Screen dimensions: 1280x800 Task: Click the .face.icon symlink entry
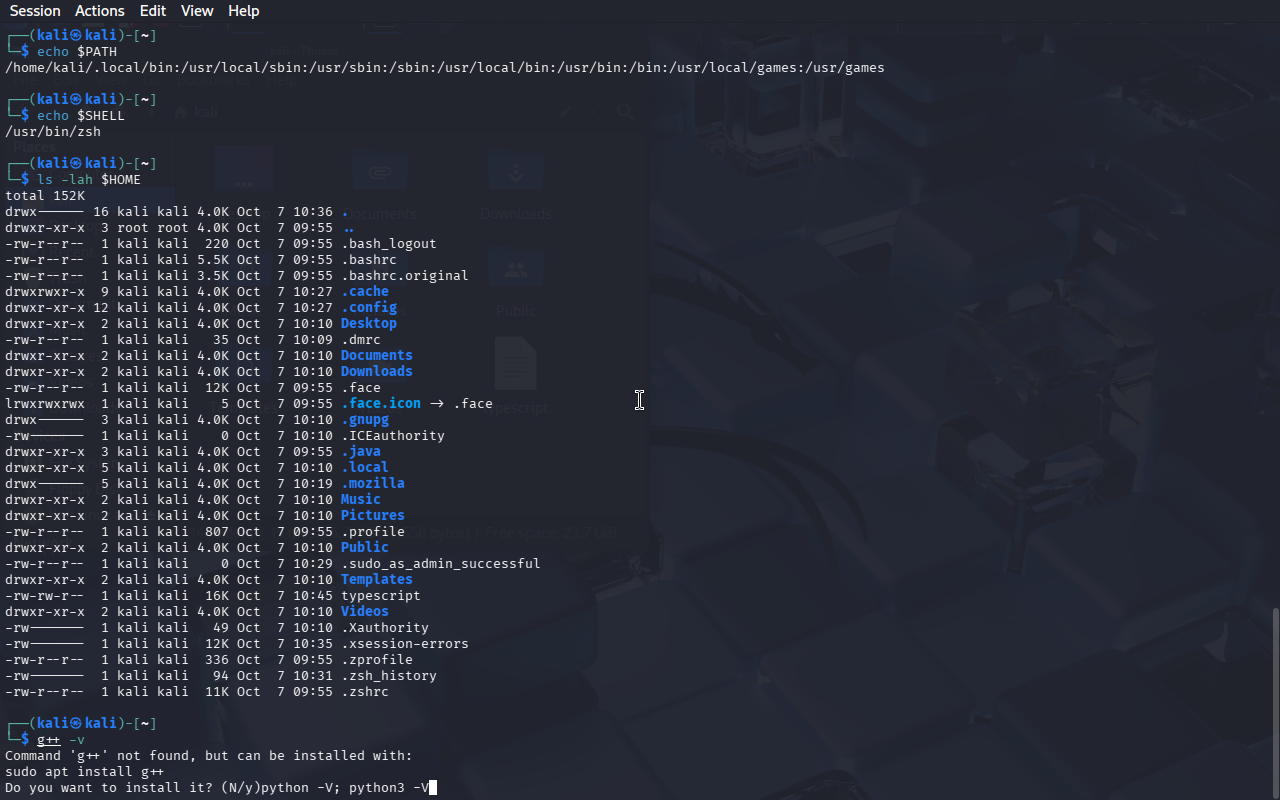point(380,404)
